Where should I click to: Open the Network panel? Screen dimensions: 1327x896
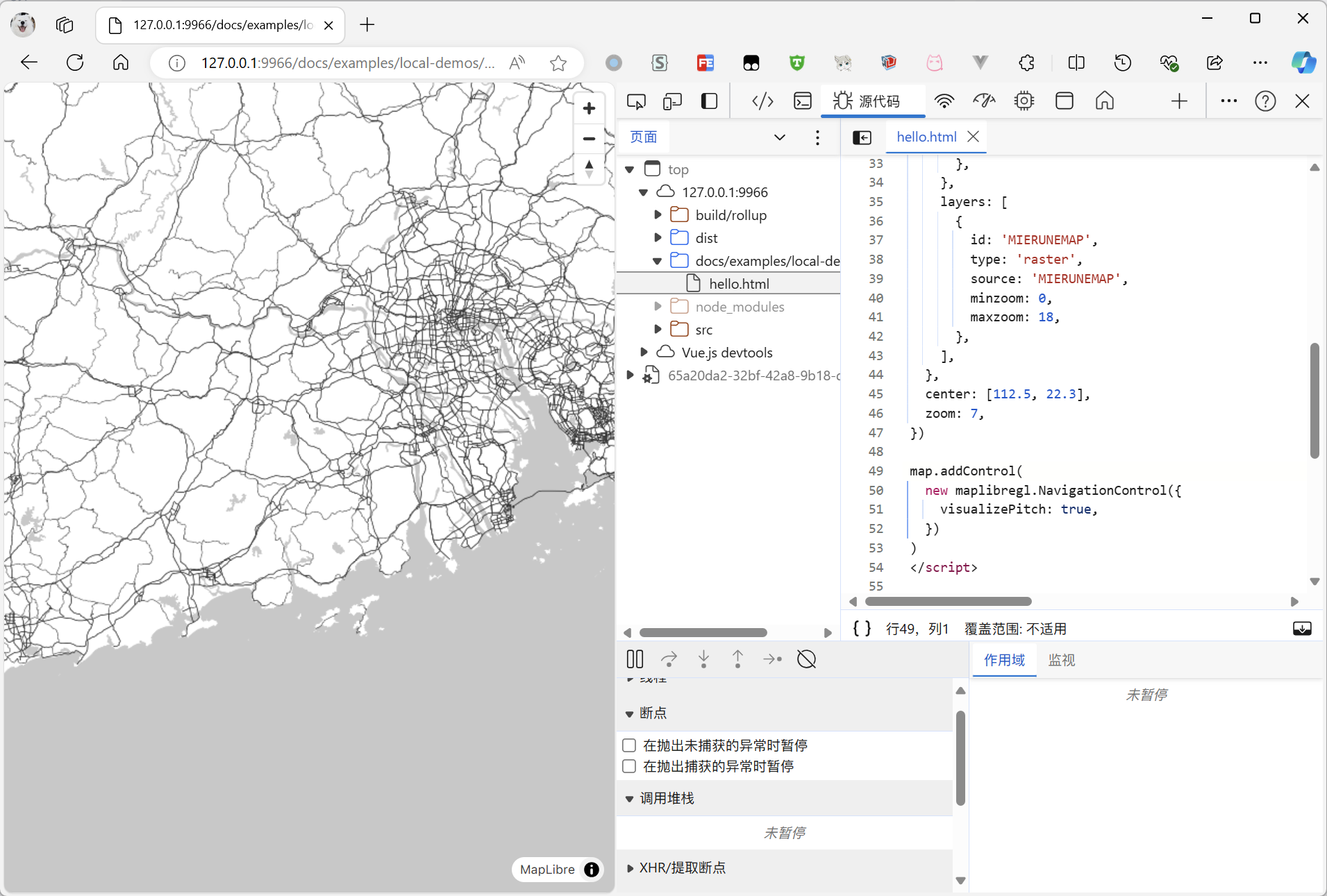[946, 101]
